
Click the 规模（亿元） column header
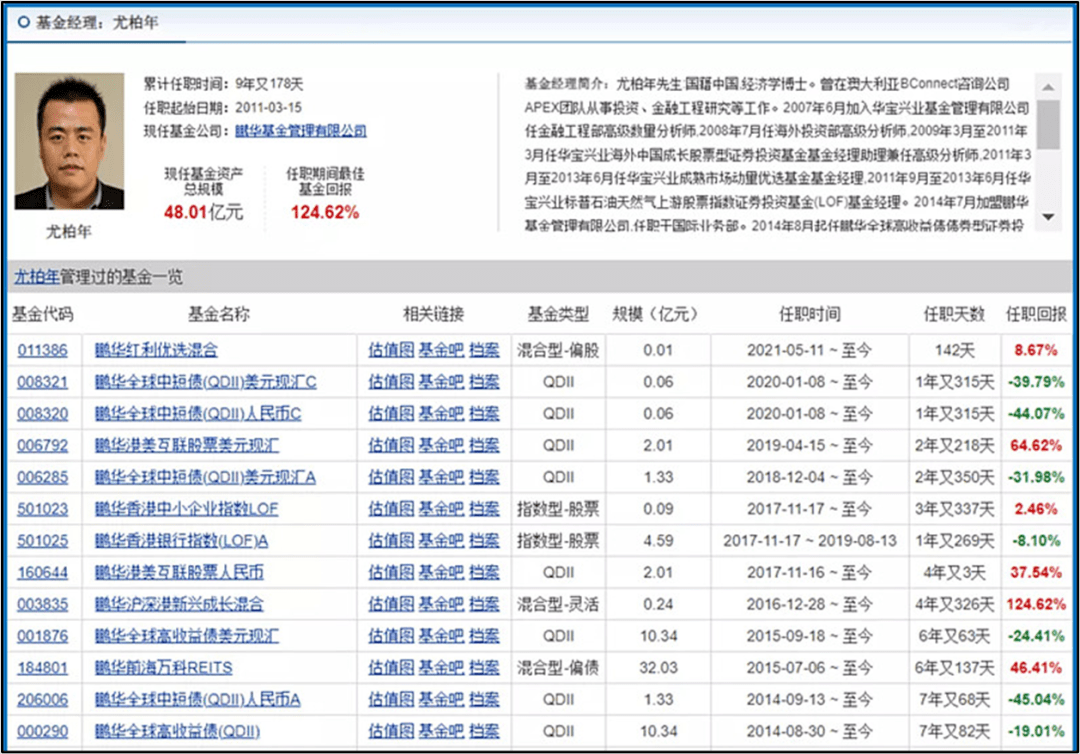point(654,315)
